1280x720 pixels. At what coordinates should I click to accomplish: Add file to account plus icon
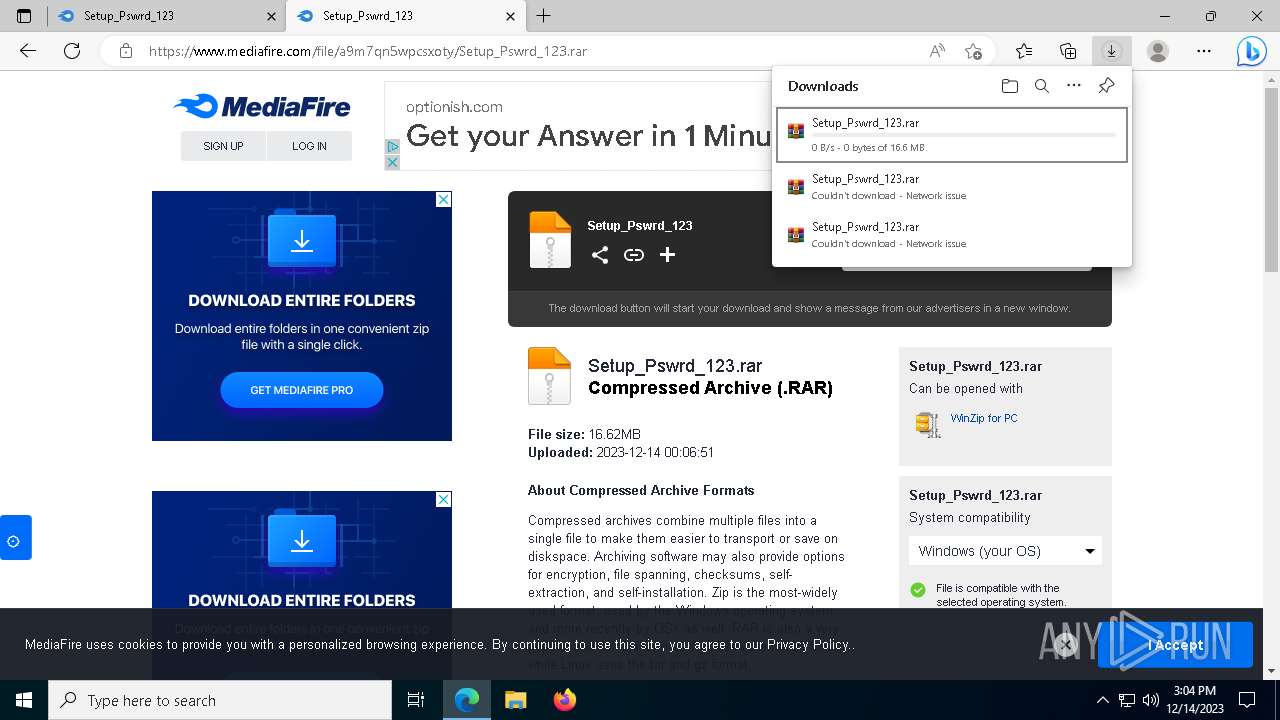click(667, 255)
